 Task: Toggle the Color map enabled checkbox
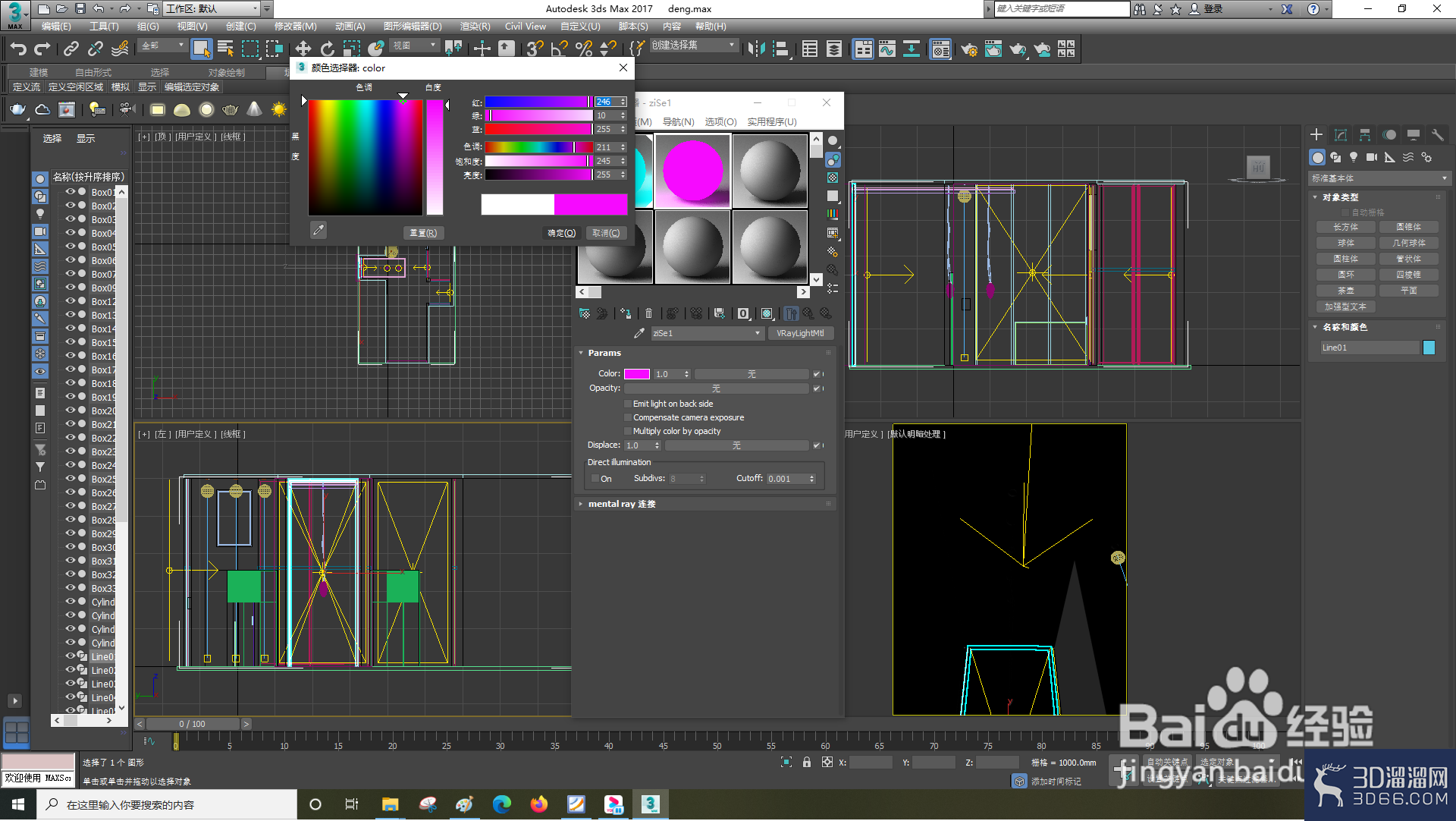(817, 374)
